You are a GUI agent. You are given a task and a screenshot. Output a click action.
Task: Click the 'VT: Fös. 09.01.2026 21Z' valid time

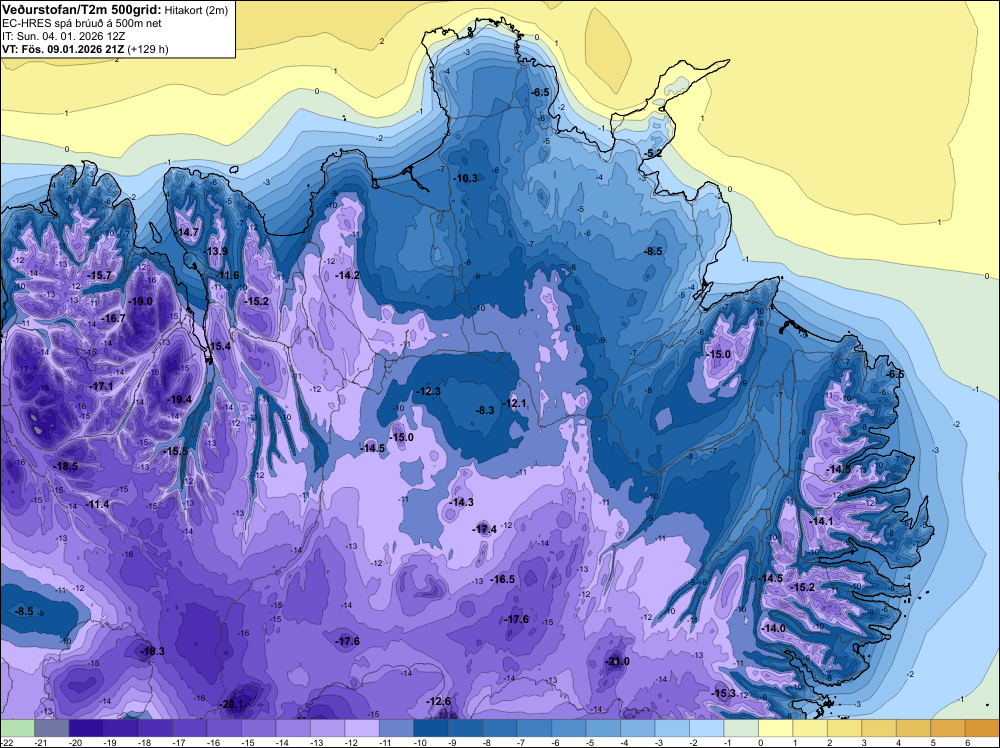[x=64, y=49]
